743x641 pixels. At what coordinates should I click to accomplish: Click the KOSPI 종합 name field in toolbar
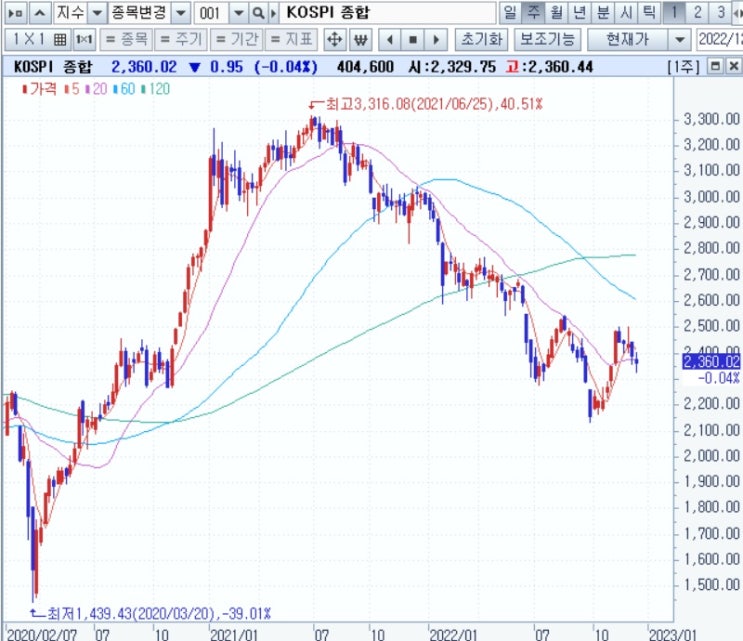[x=388, y=13]
